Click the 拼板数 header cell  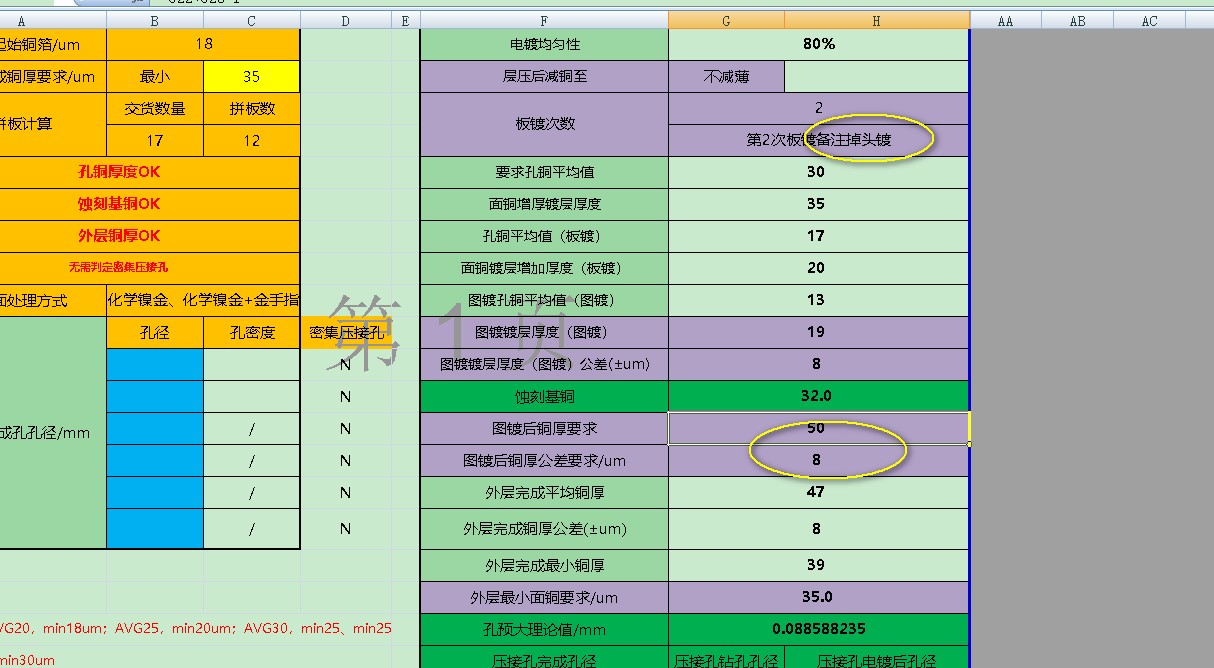[x=251, y=109]
